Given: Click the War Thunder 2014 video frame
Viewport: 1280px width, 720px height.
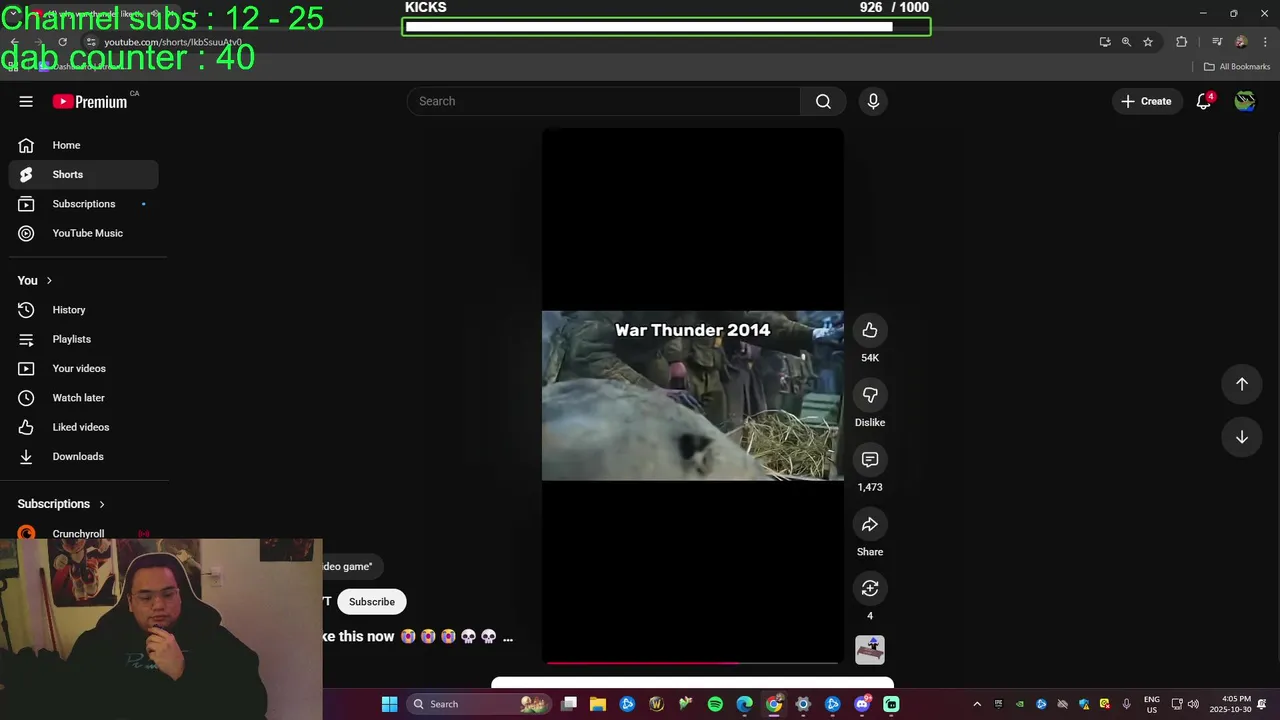Looking at the screenshot, I should click(693, 396).
